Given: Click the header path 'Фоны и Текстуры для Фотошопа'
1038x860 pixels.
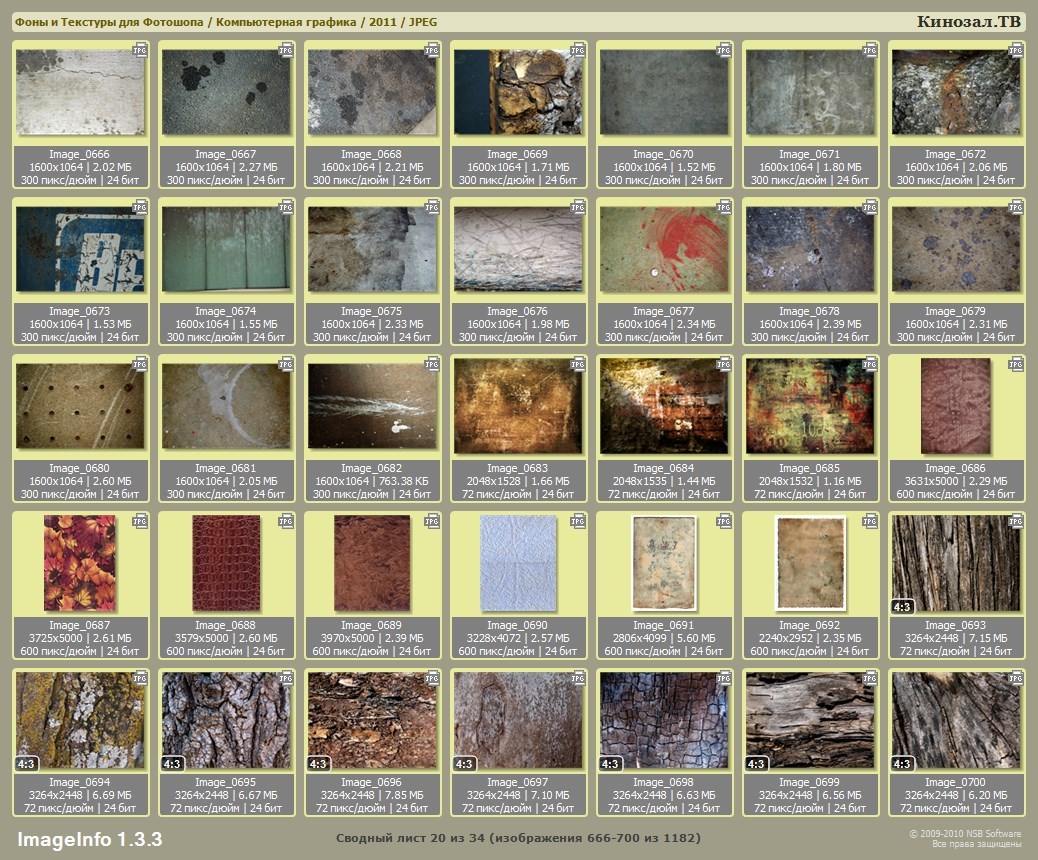Looking at the screenshot, I should (x=108, y=22).
